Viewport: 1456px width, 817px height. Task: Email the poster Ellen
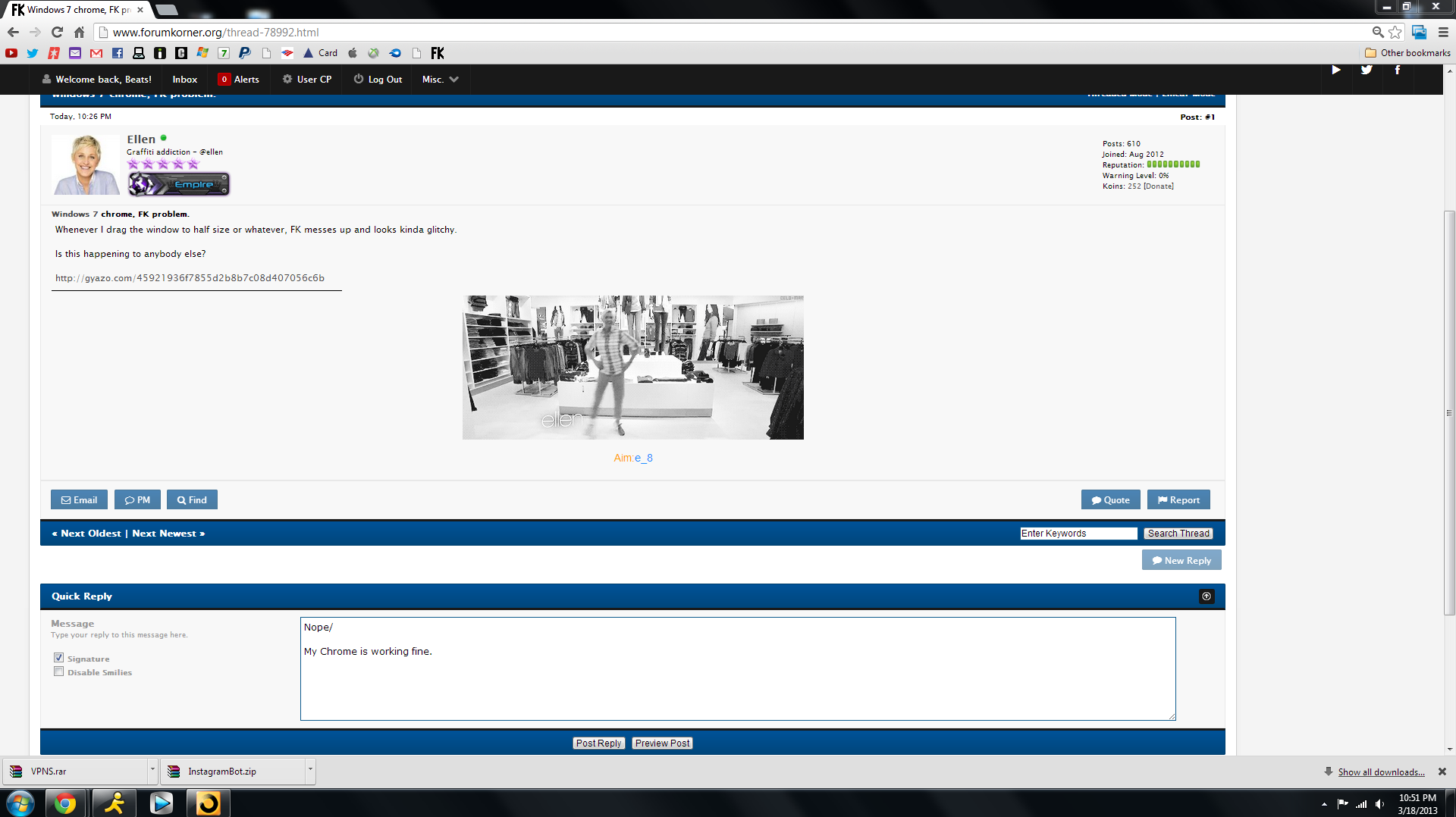click(x=79, y=500)
